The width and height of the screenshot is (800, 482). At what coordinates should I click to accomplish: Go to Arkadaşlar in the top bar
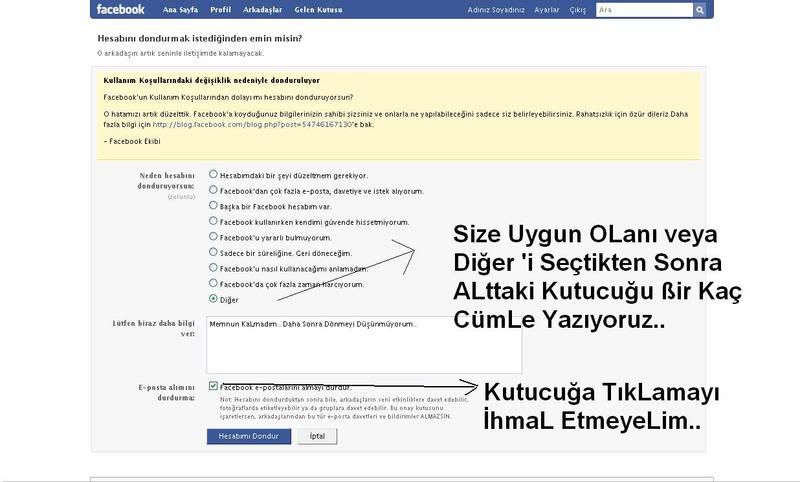tap(262, 10)
